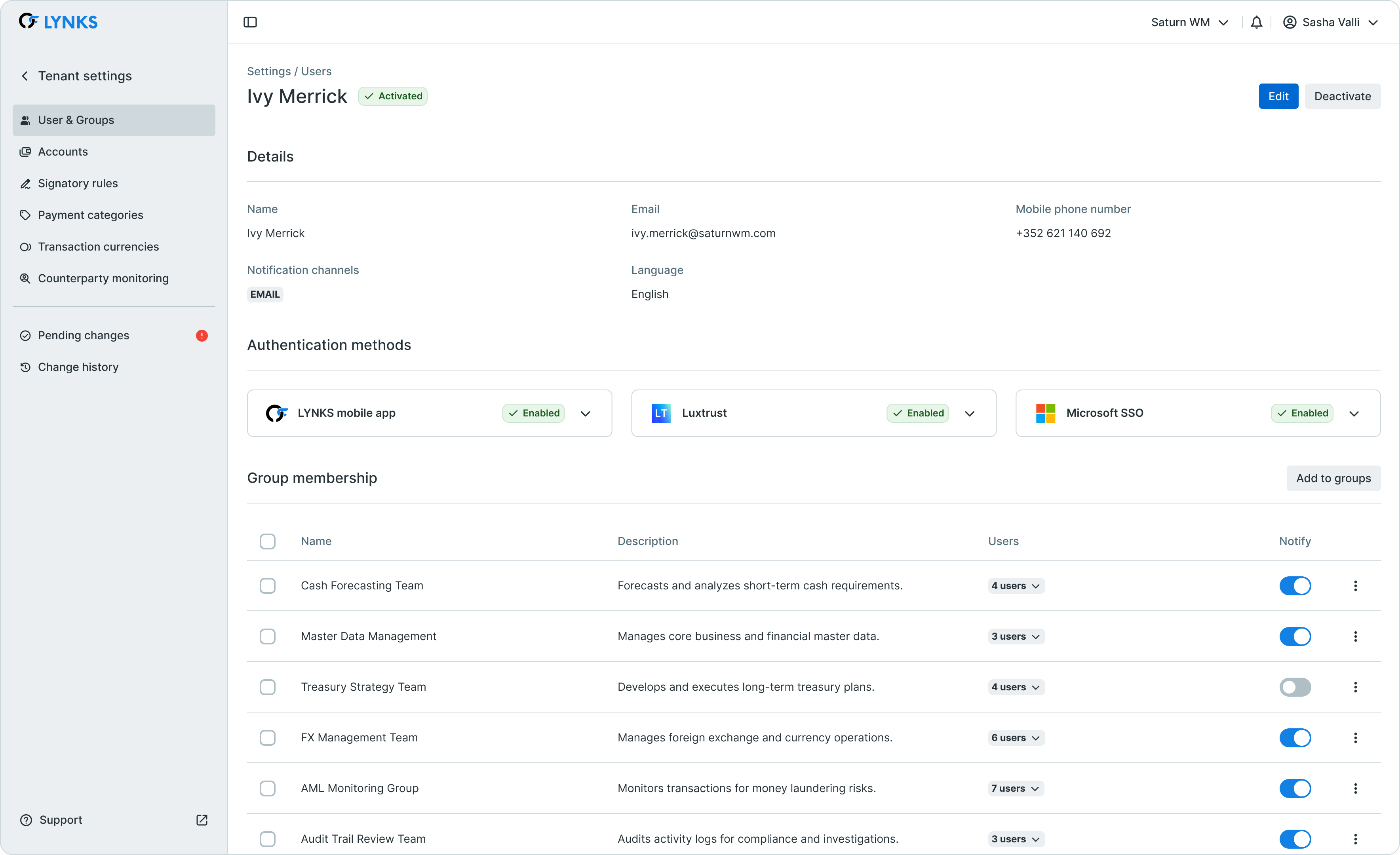
Task: Open the kebab menu for FX Management Team
Action: tap(1355, 737)
